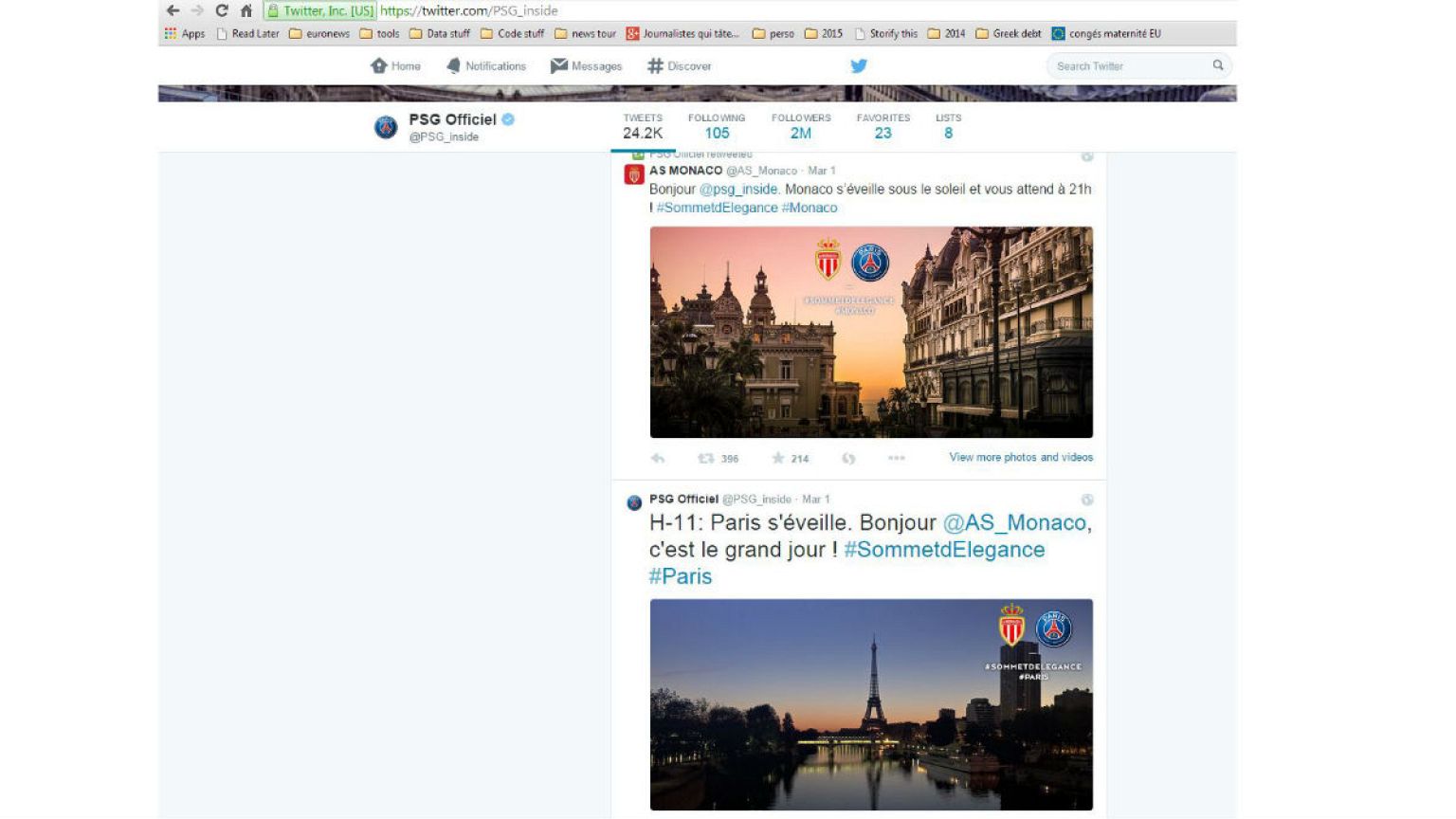Click the green Twitter, Inc. security badge
The image size is (1456, 819).
click(320, 10)
